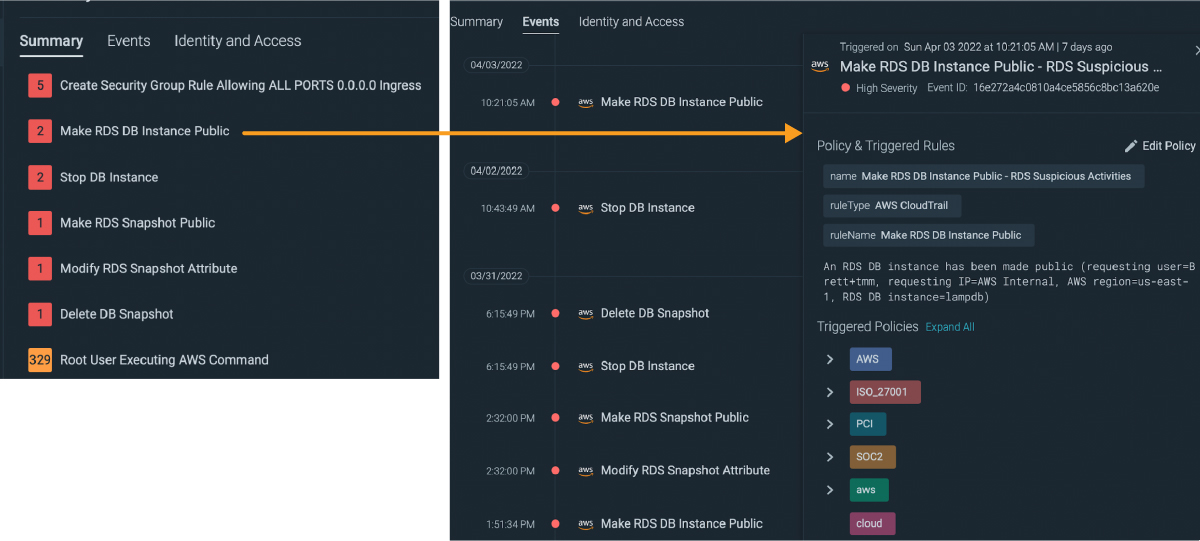Click AWS icon on 6:15:49 PM Stop DB Instance
This screenshot has height=541, width=1200.
[586, 366]
